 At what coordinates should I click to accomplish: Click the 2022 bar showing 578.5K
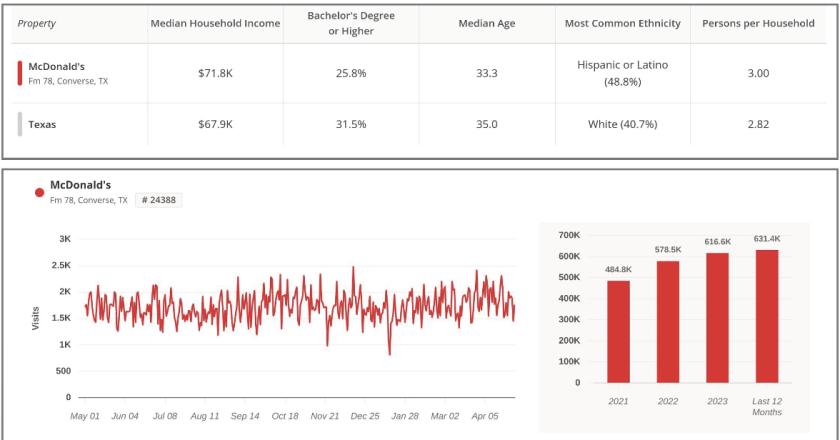tap(668, 321)
